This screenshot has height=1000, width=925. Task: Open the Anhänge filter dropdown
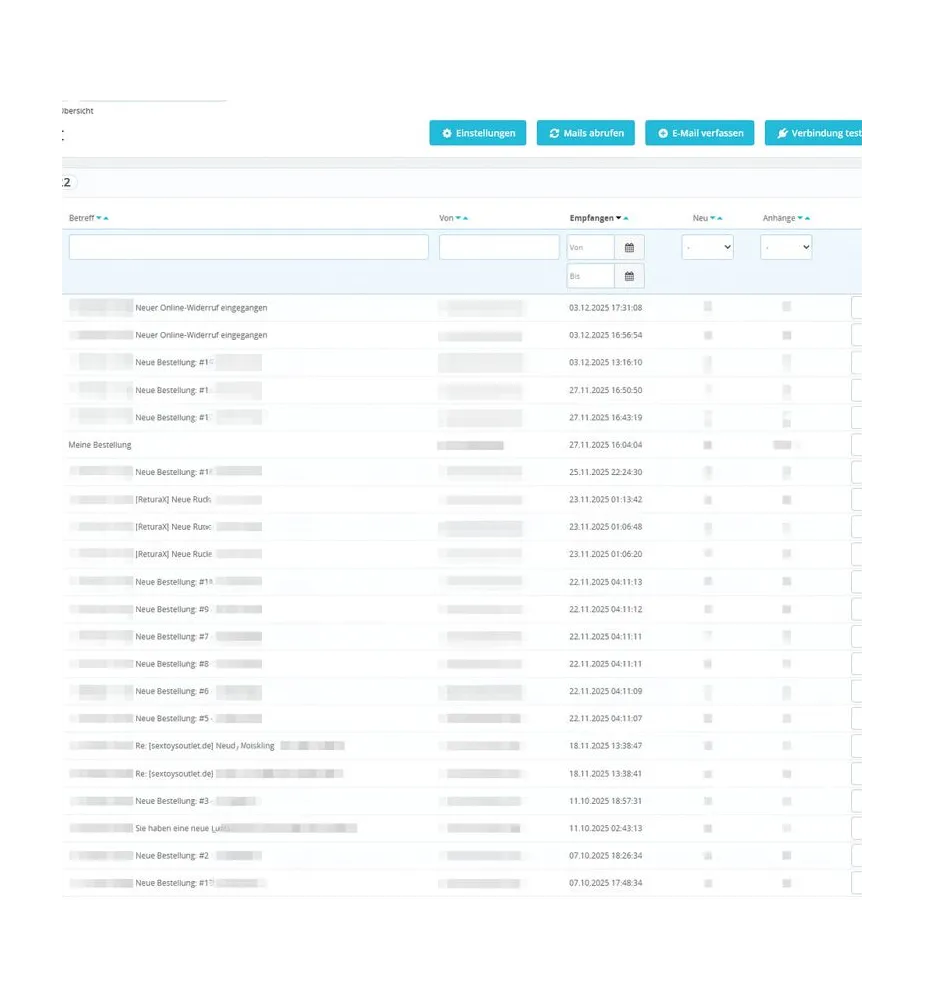(786, 247)
